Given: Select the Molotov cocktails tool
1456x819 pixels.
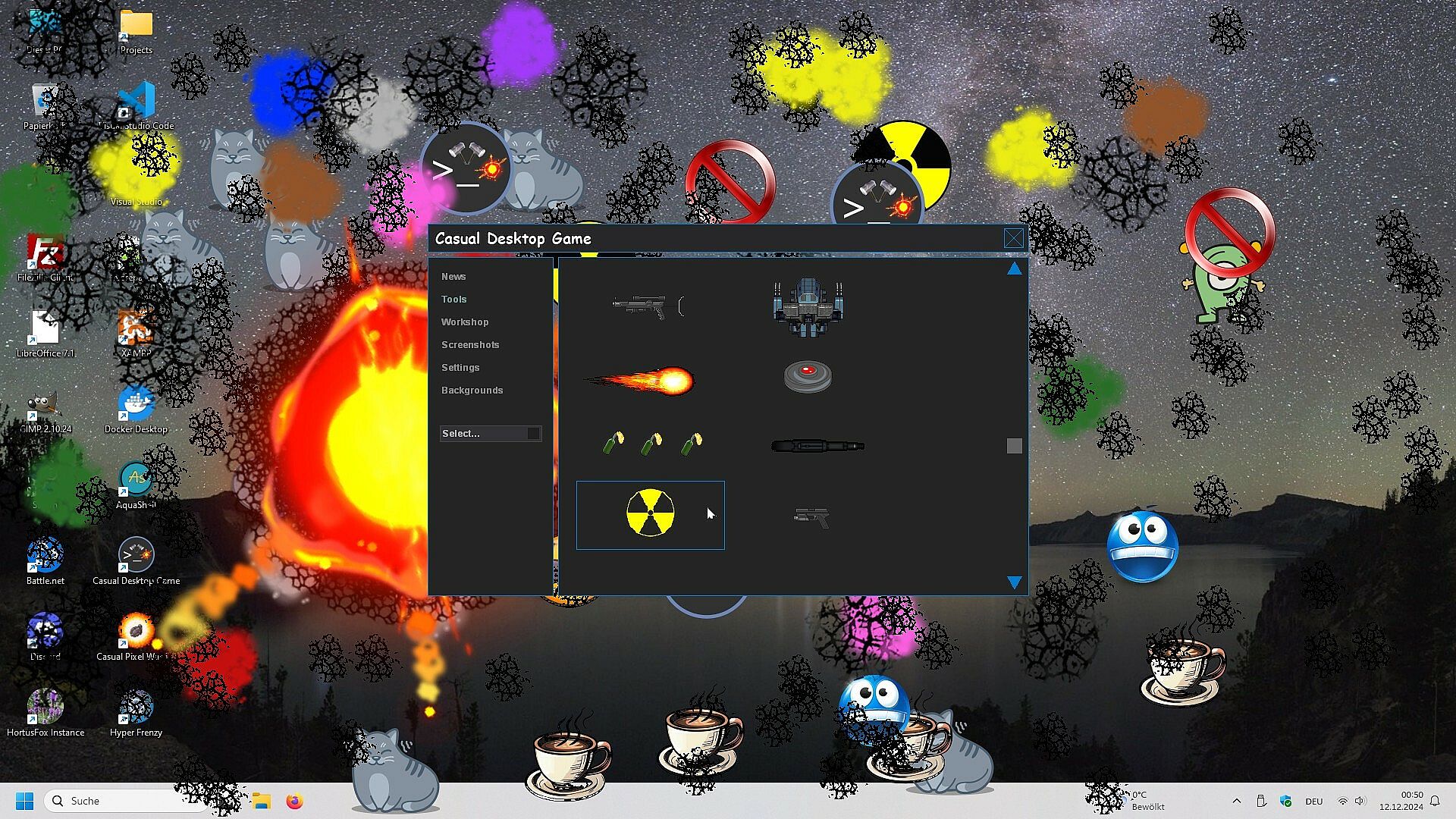Looking at the screenshot, I should [x=652, y=444].
